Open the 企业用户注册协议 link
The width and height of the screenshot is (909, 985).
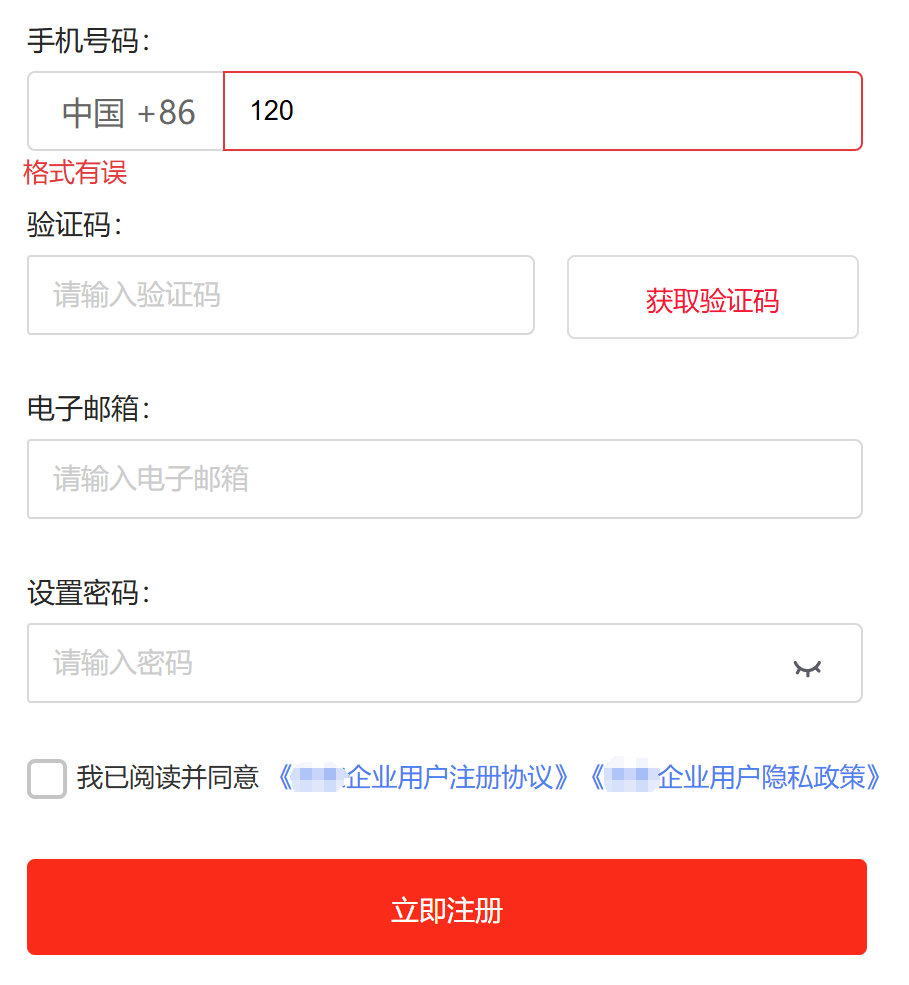point(423,778)
